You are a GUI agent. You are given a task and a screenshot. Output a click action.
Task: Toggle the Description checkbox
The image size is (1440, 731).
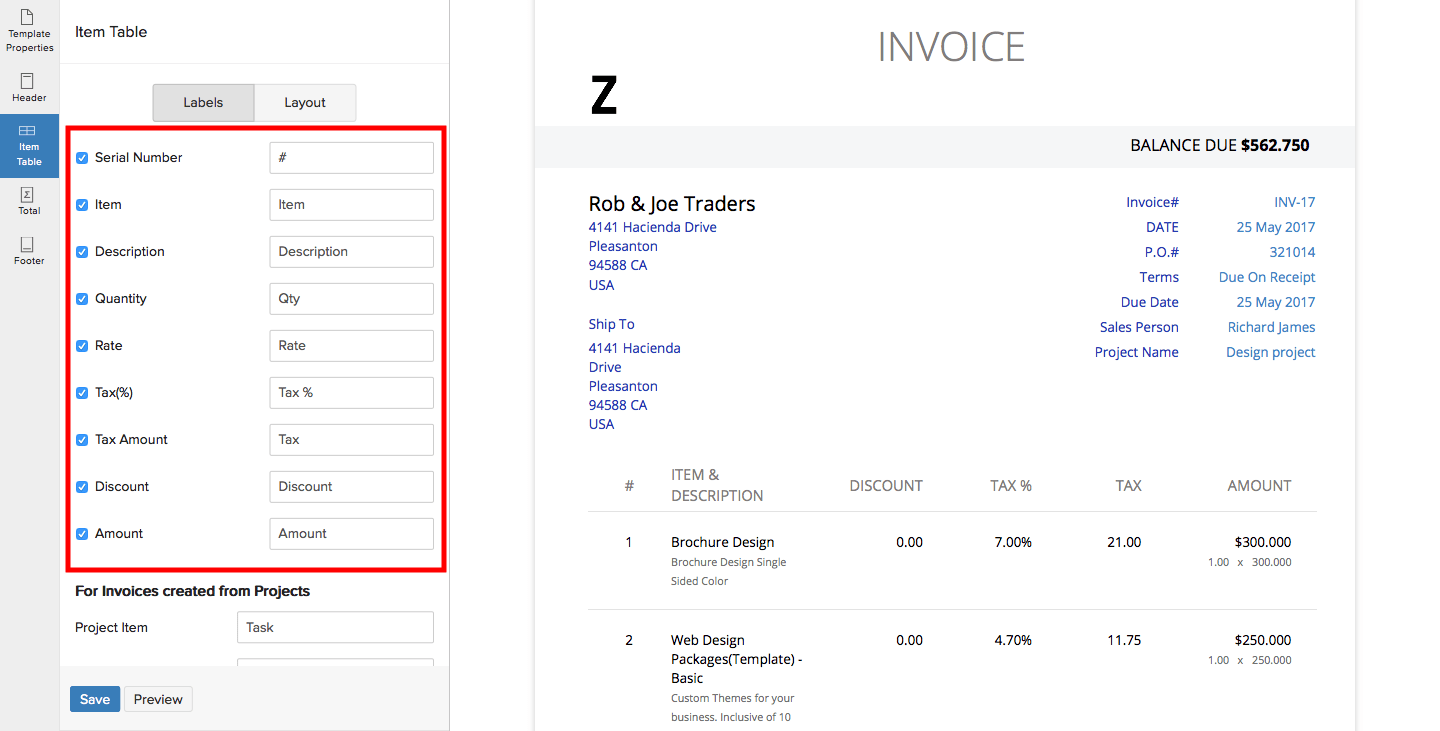coord(82,252)
